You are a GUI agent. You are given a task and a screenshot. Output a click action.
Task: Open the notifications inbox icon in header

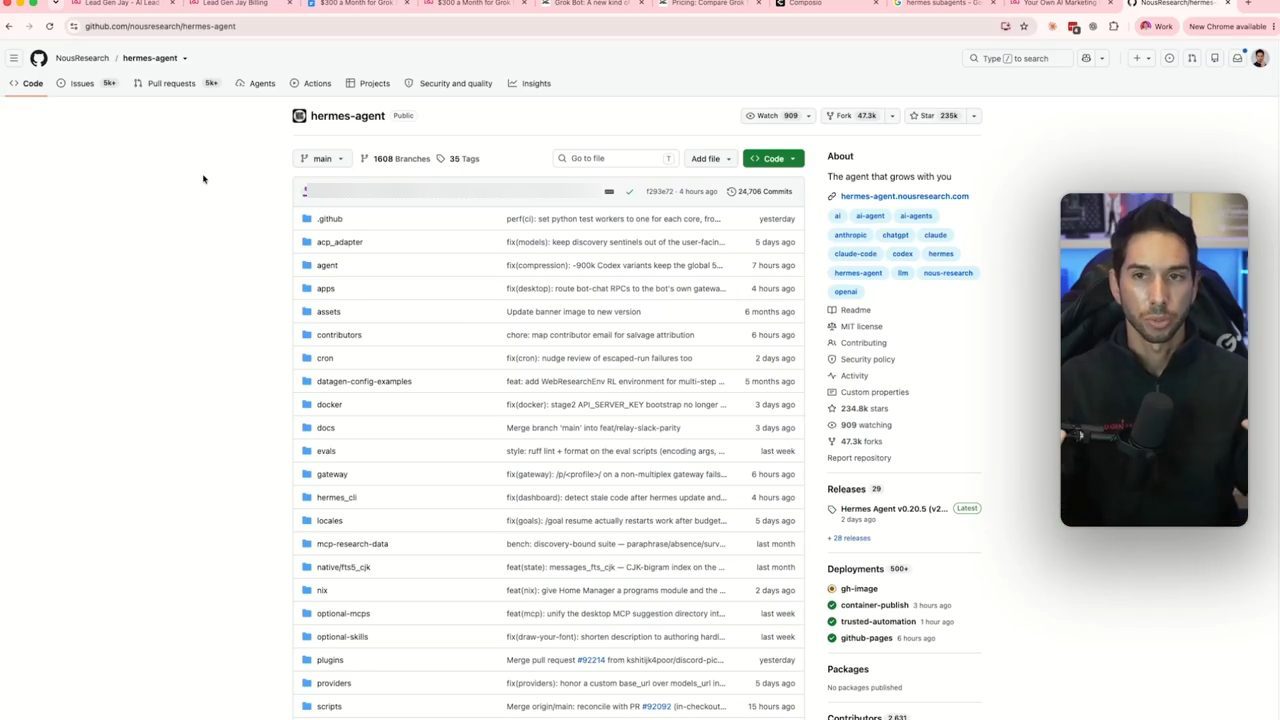tap(1237, 58)
